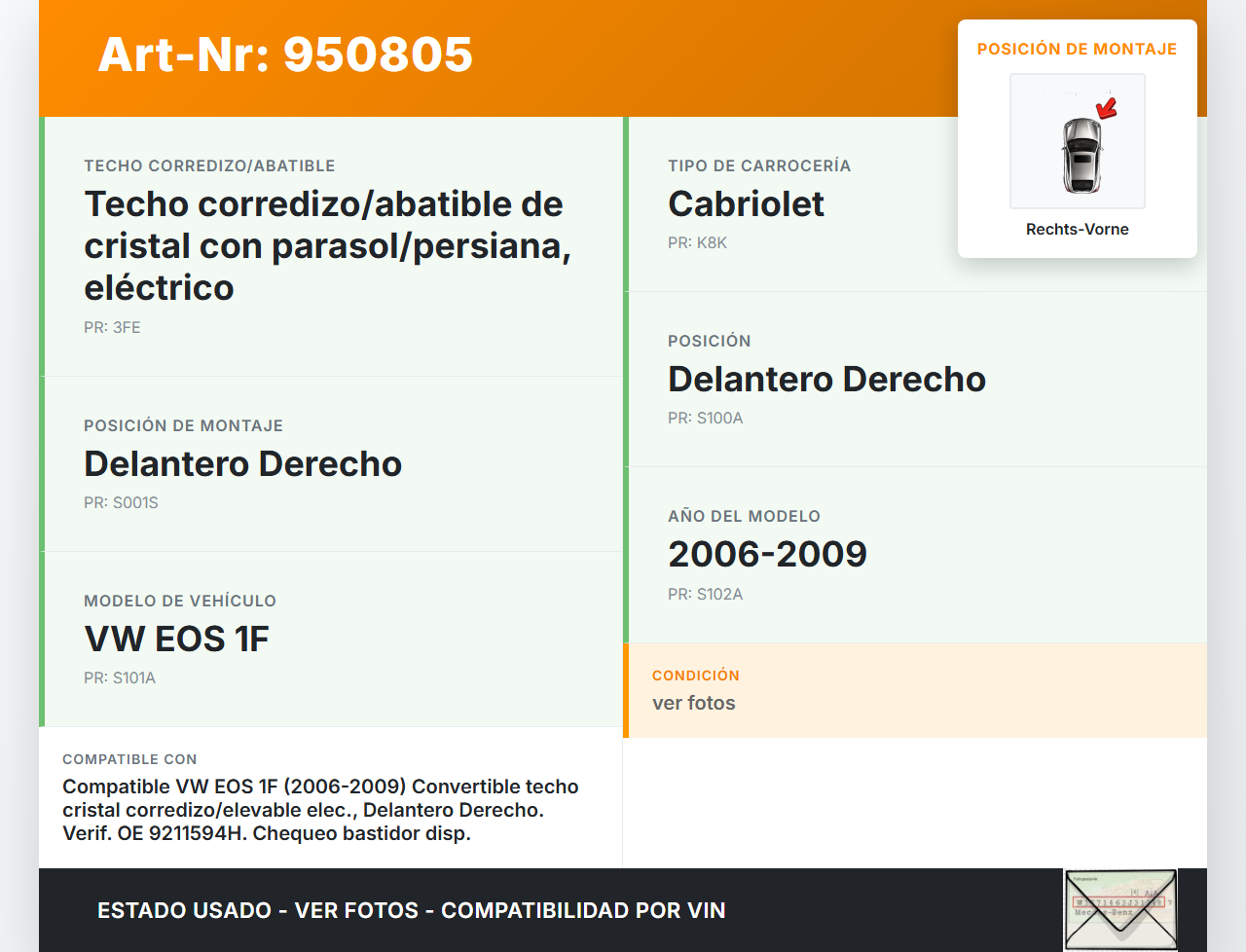Click the PR: S102A code under model year
The height and width of the screenshot is (952, 1246).
(705, 594)
